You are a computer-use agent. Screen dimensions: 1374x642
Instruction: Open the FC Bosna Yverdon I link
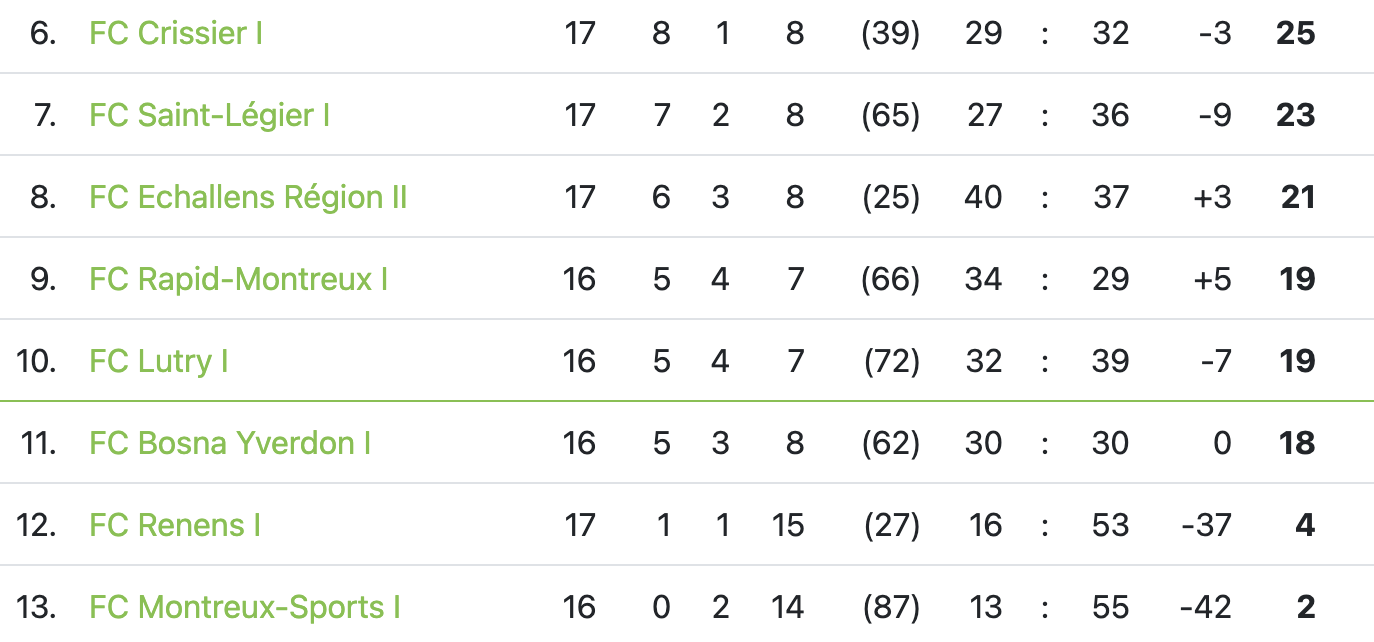(230, 443)
